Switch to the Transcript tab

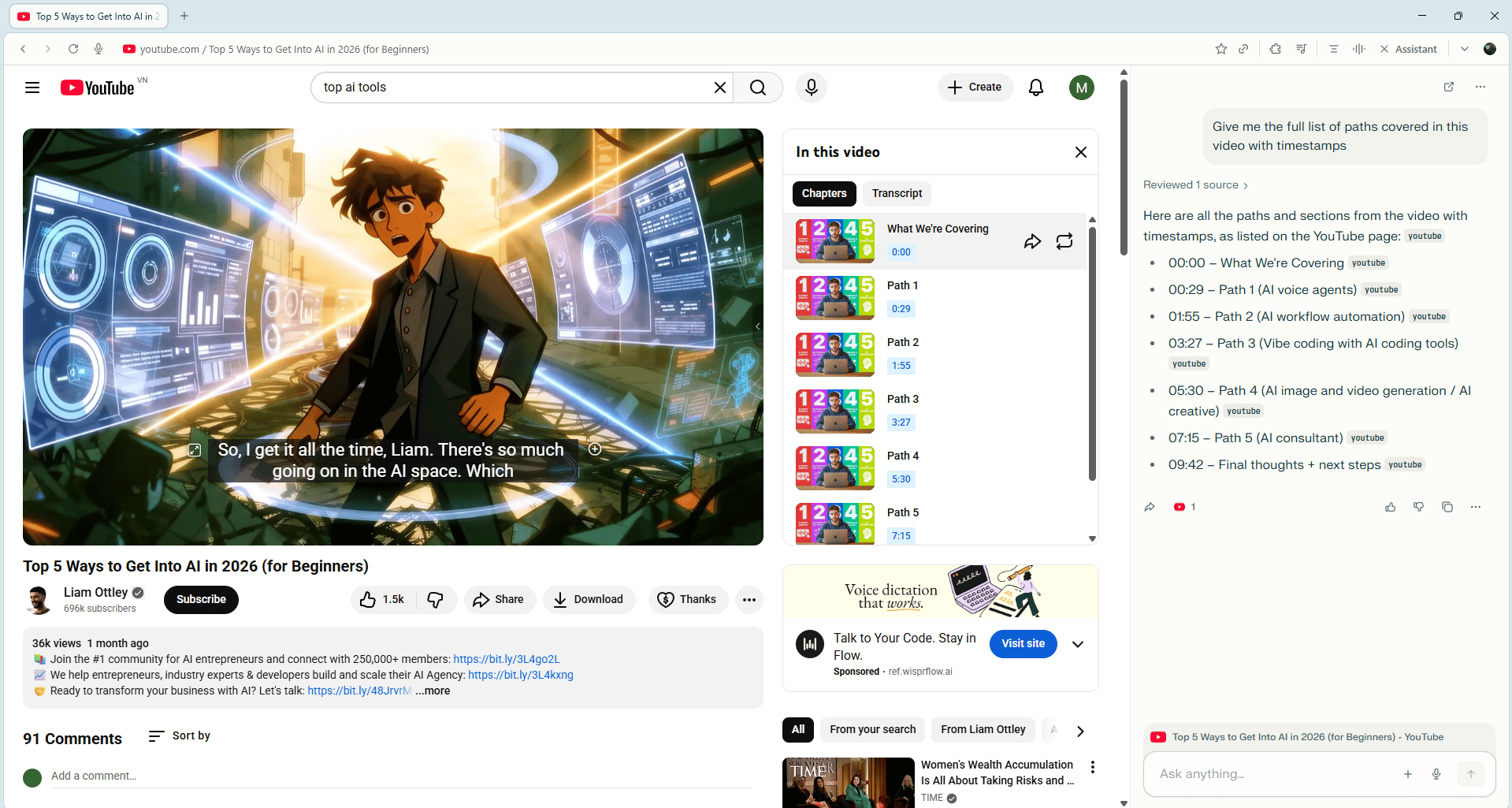897,194
